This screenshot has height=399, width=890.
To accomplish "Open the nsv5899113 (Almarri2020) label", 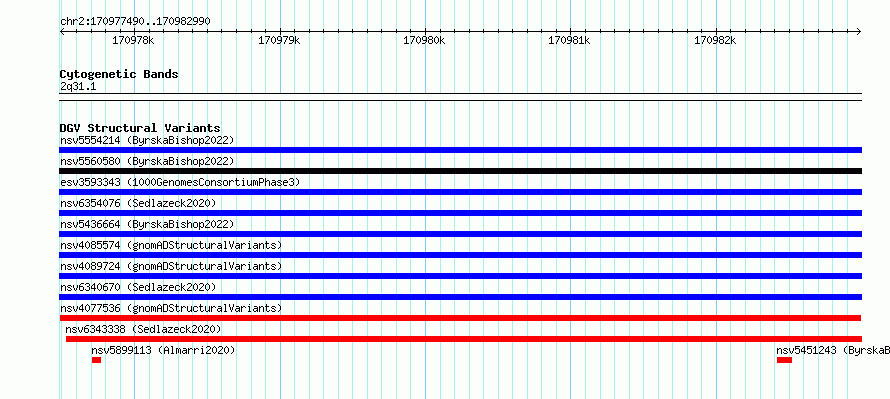I will [x=163, y=350].
